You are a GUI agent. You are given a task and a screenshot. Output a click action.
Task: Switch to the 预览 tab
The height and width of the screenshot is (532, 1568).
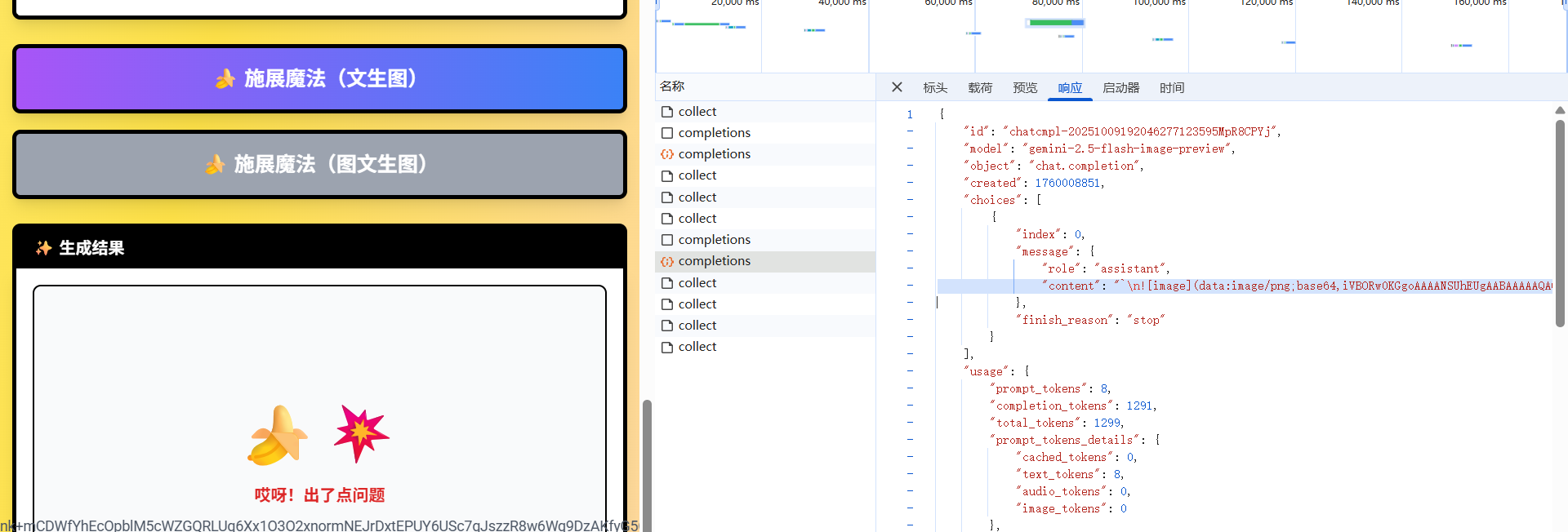[1025, 88]
